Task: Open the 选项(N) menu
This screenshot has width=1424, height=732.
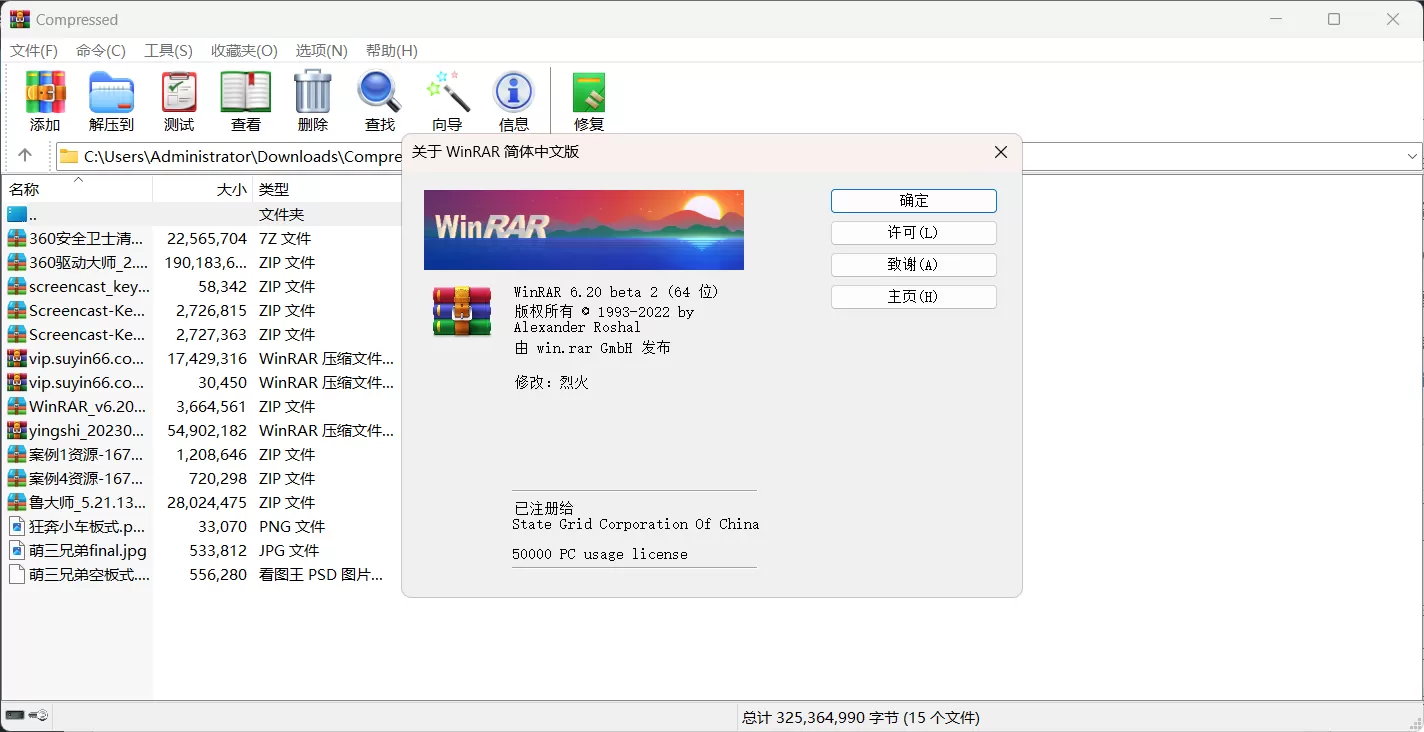Action: (x=320, y=50)
